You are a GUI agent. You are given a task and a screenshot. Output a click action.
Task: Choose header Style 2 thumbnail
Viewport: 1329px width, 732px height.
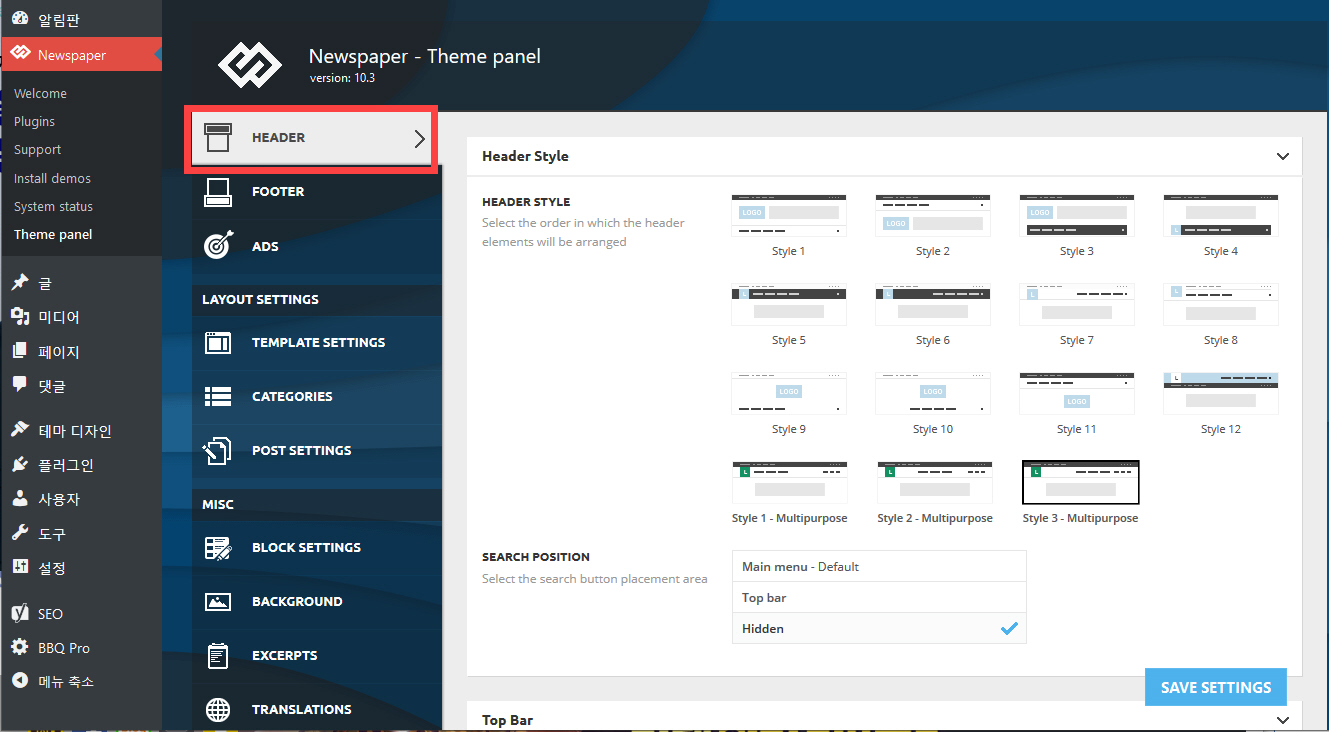(933, 216)
